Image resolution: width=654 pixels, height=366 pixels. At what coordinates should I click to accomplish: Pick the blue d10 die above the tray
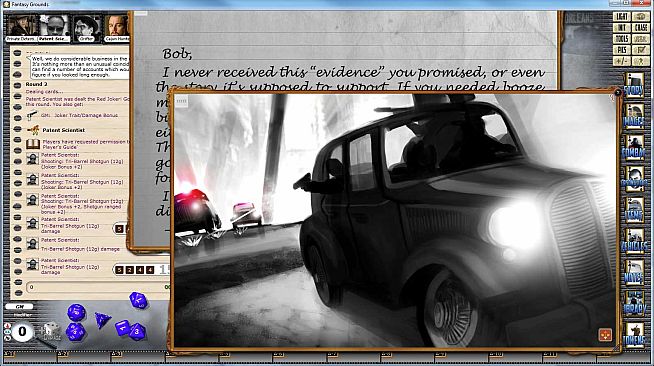[138, 300]
